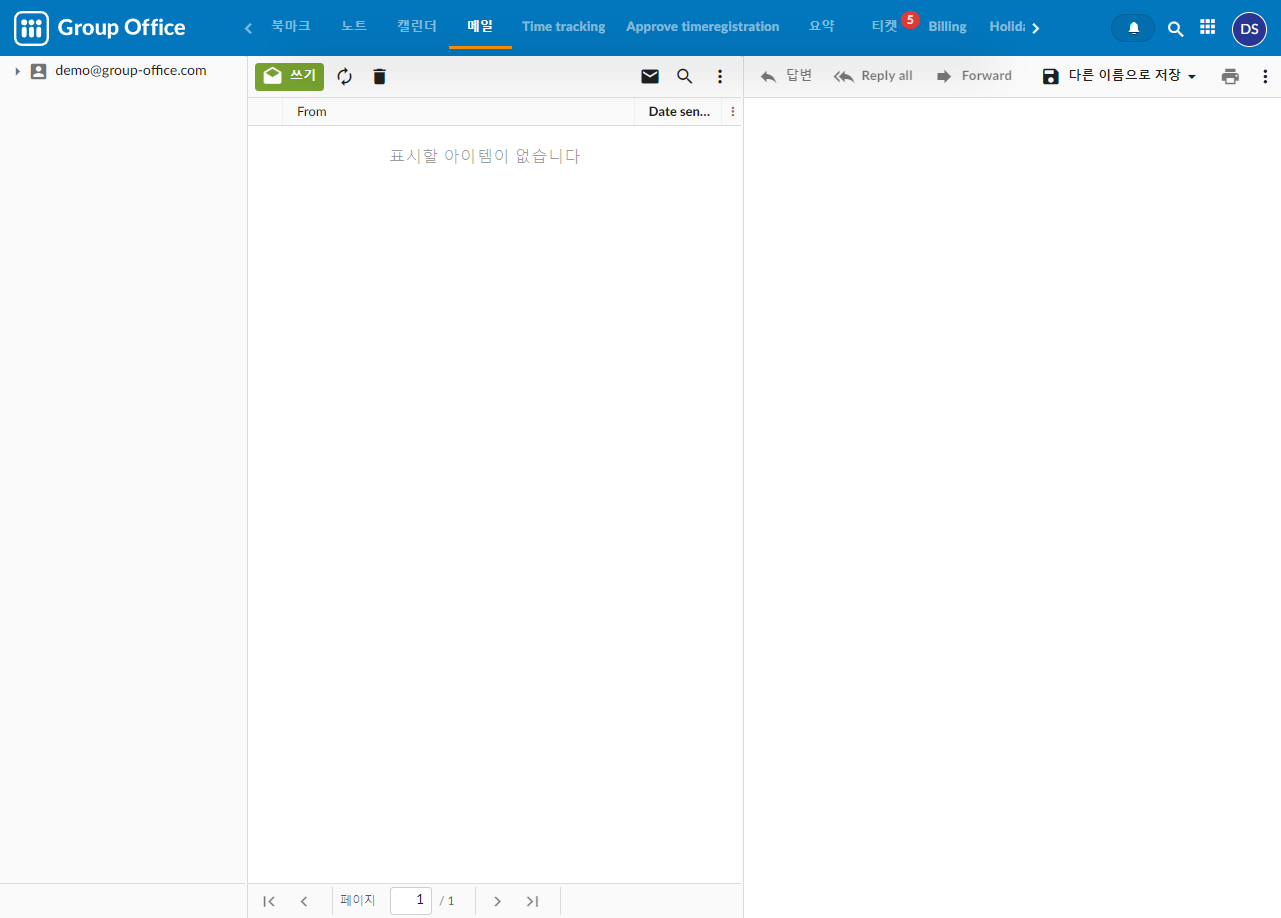Click the Reply all button
1281x918 pixels.
pos(873,76)
